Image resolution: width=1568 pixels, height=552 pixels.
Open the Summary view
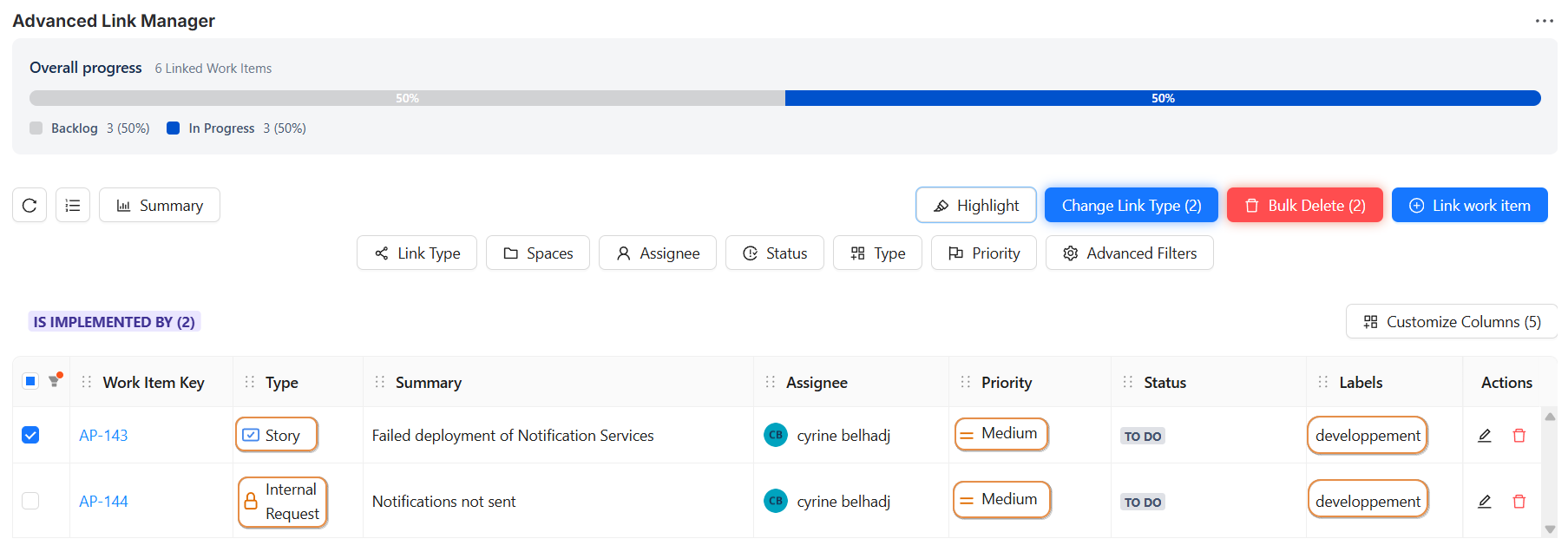(160, 206)
